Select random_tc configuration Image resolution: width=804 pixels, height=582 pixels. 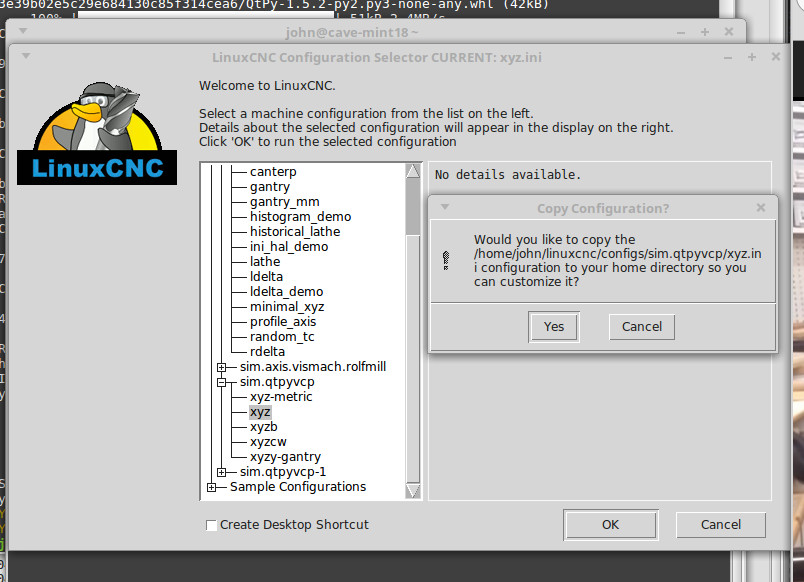coord(282,336)
